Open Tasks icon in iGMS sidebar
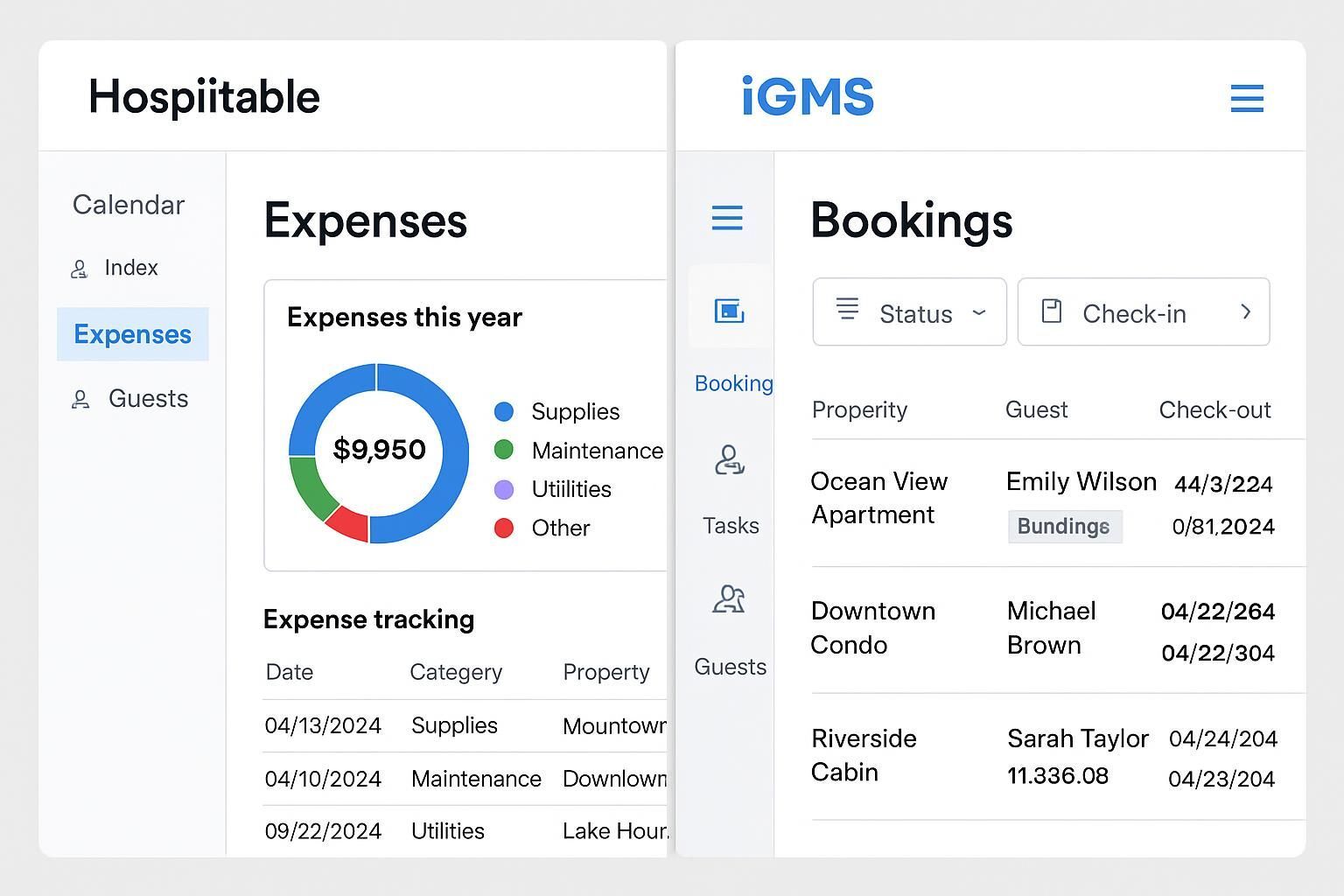Image resolution: width=1344 pixels, height=896 pixels. (x=729, y=459)
